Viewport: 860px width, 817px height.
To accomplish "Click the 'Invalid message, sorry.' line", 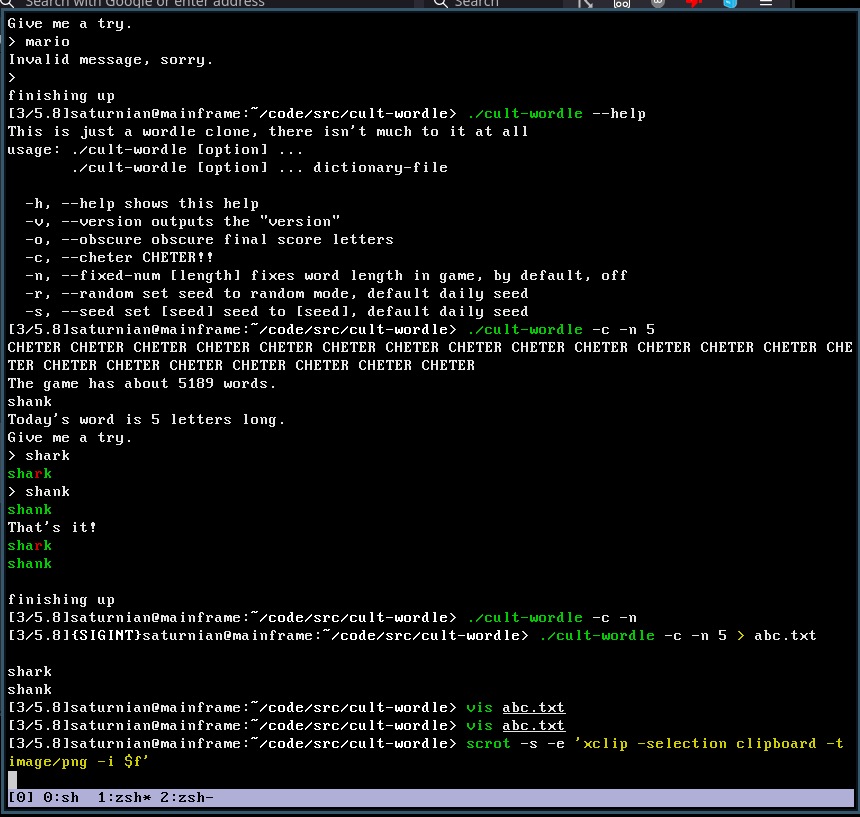I will (110, 60).
